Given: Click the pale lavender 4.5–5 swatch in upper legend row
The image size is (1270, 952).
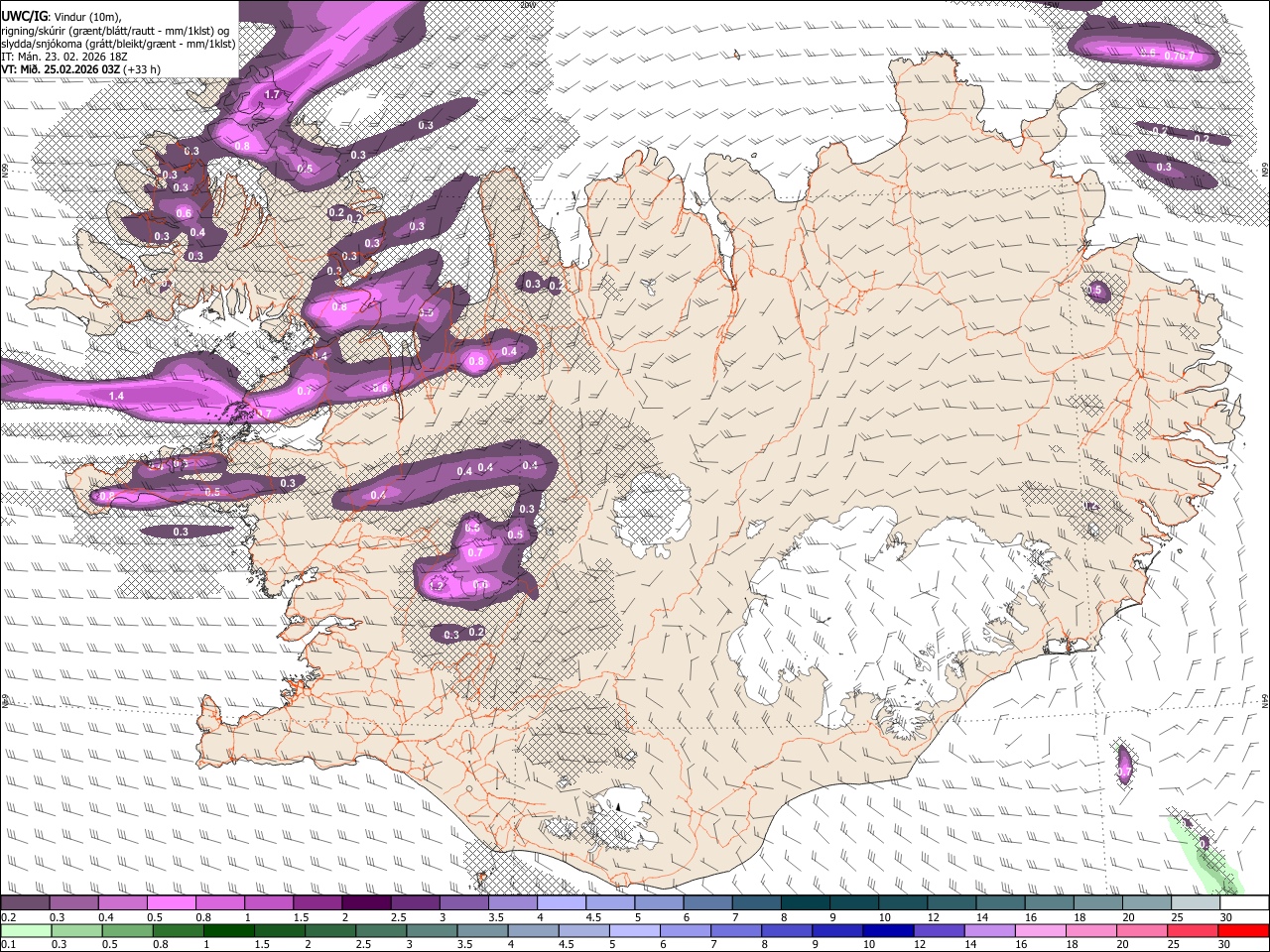Looking at the screenshot, I should (x=610, y=903).
